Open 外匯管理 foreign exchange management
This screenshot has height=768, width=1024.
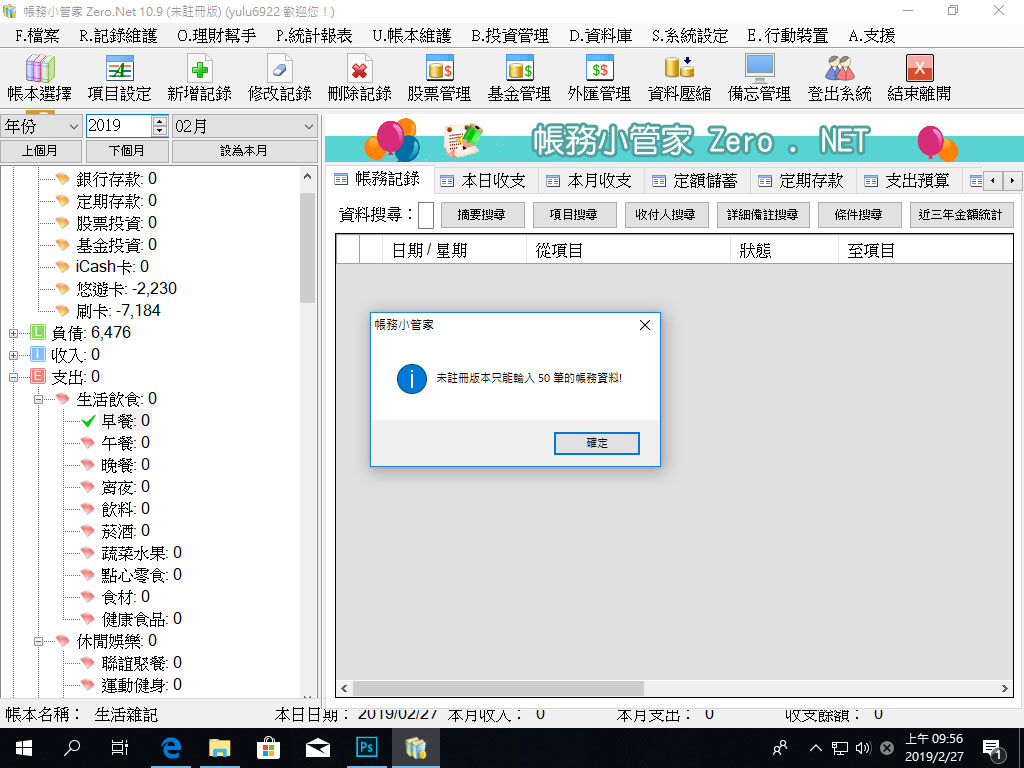(x=600, y=78)
